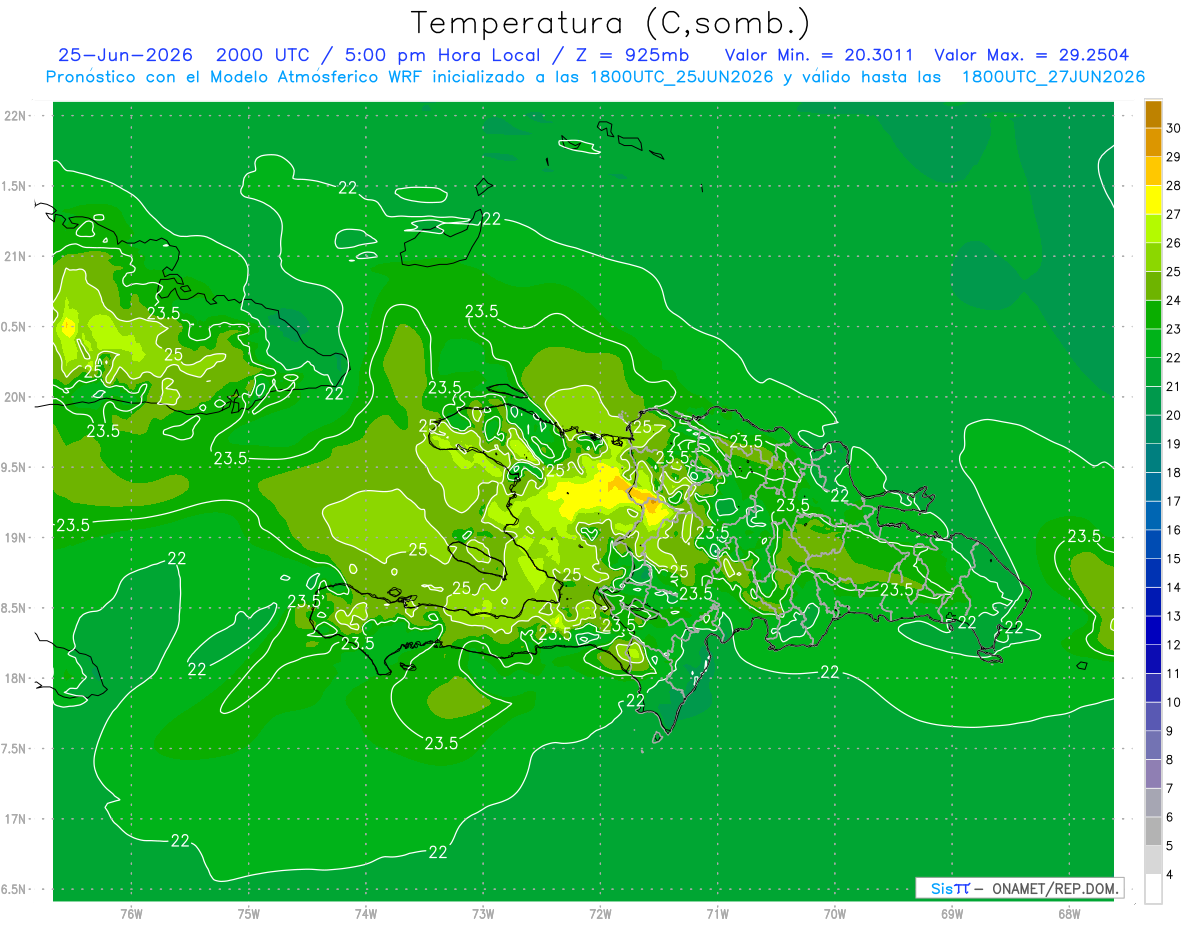Click the legend value '30'
This screenshot has height=927, width=1200.
tap(1175, 128)
